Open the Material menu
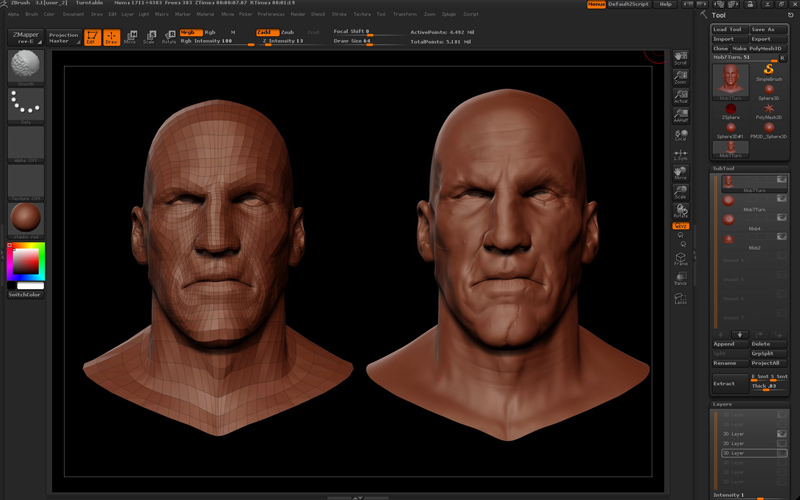This screenshot has width=800, height=500. (x=205, y=14)
